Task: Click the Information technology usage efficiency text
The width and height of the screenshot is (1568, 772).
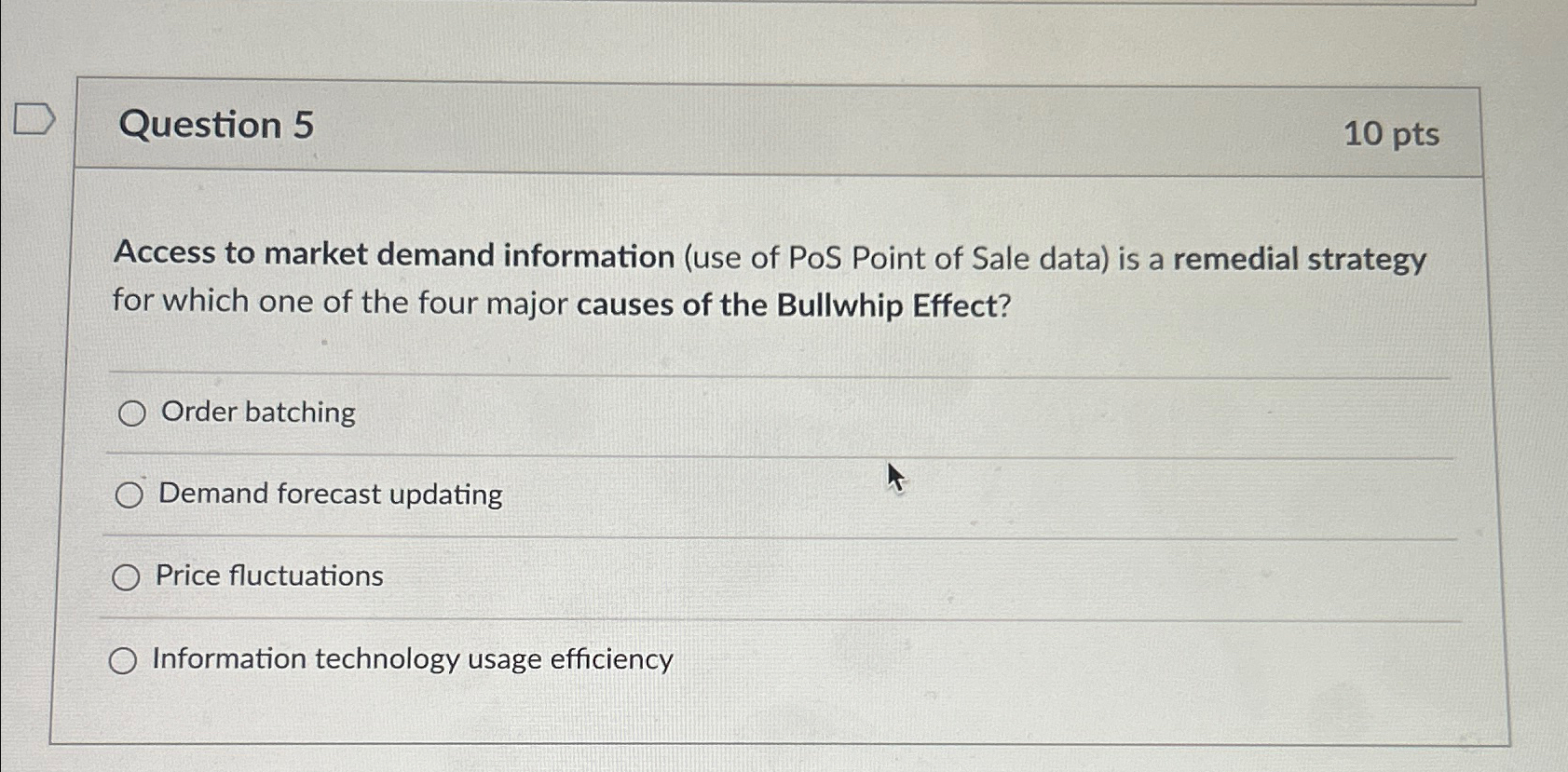Action: (411, 660)
